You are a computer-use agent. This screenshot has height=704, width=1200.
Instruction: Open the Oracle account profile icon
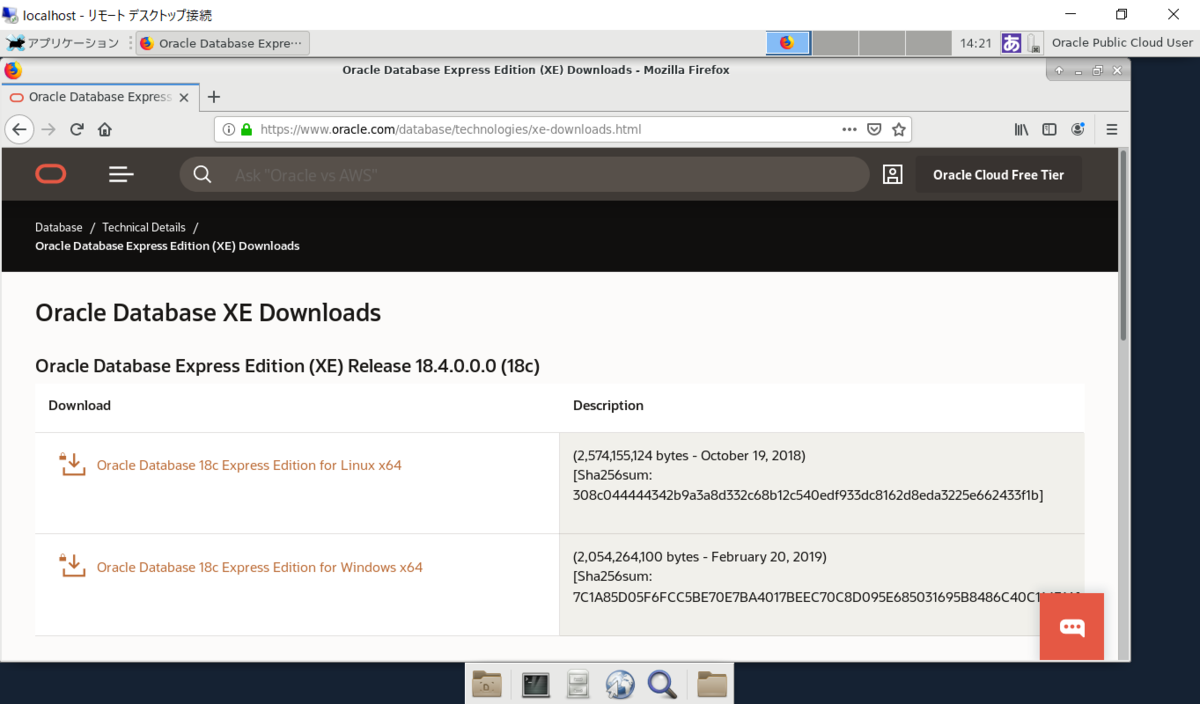(893, 174)
